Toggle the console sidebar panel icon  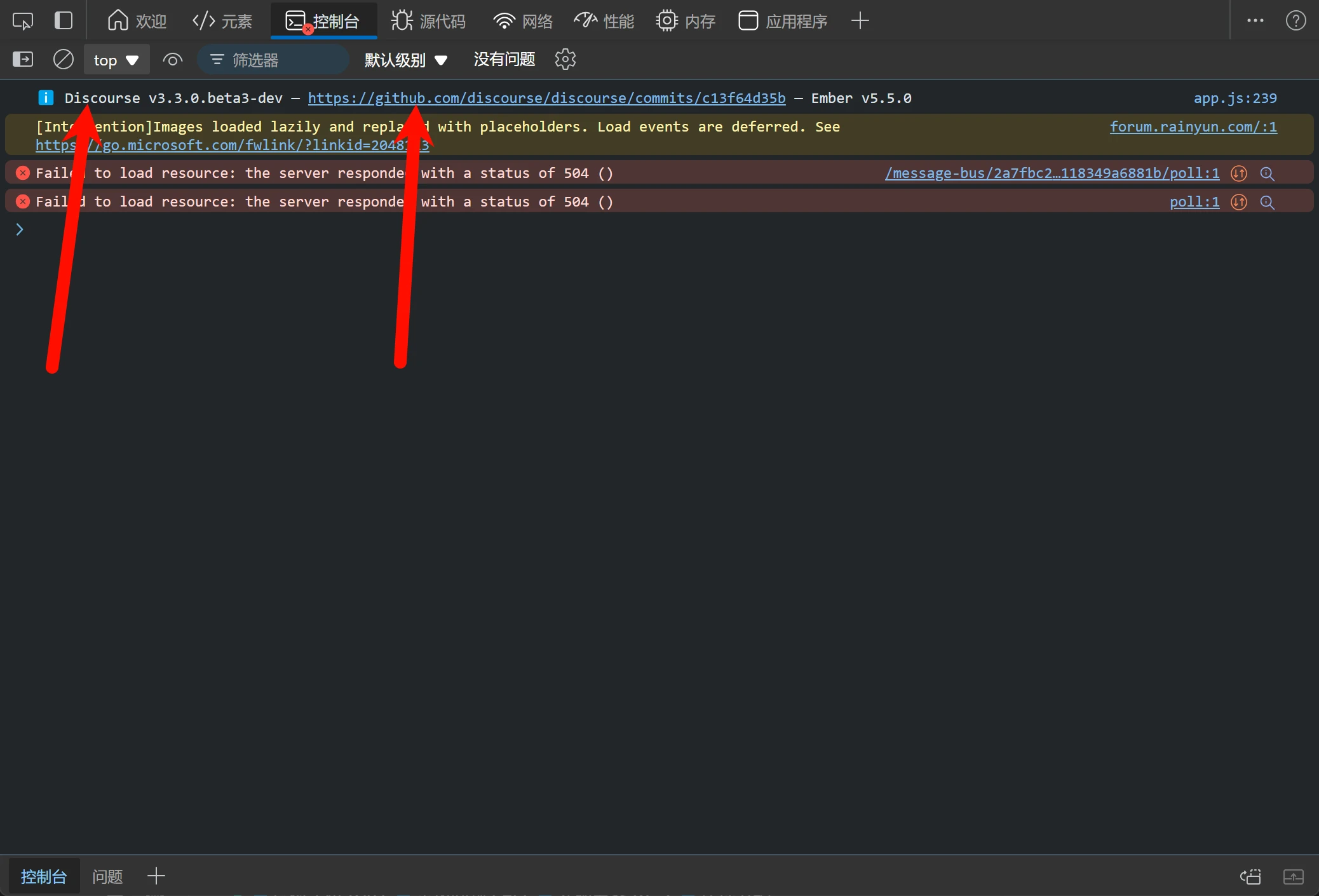pos(23,60)
